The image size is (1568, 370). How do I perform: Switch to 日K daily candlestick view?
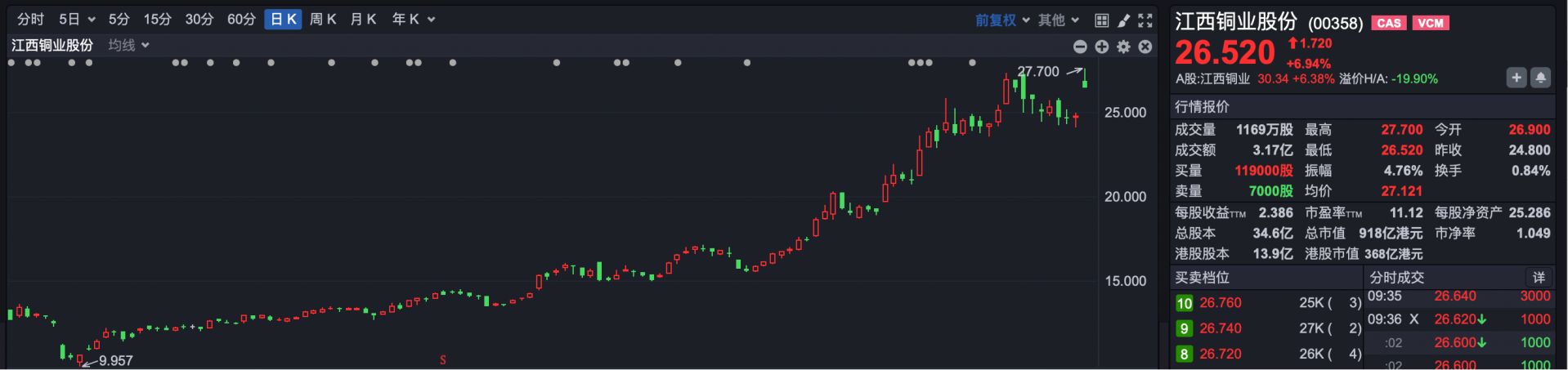coord(284,20)
